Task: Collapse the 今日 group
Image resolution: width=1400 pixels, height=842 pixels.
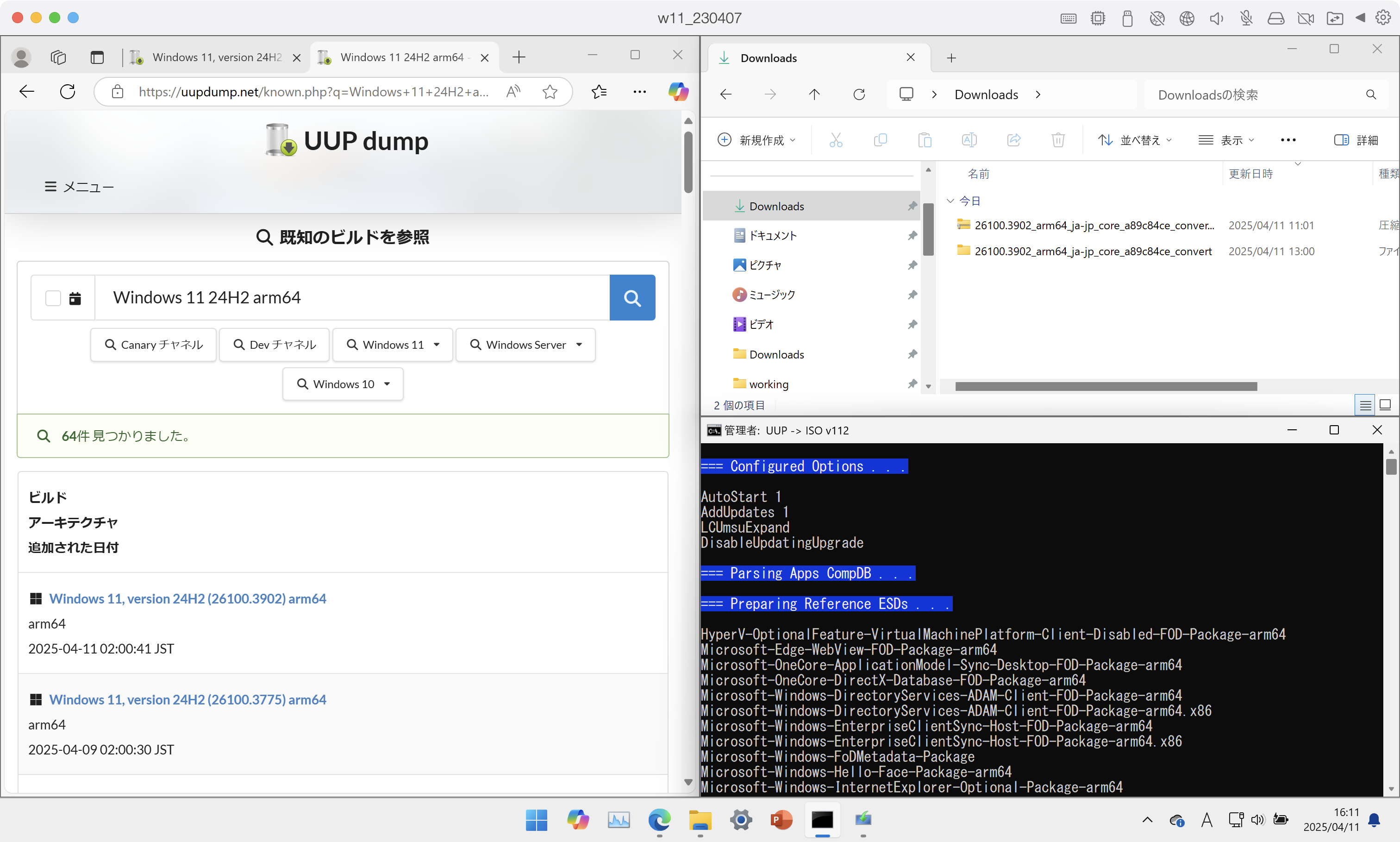Action: 950,201
